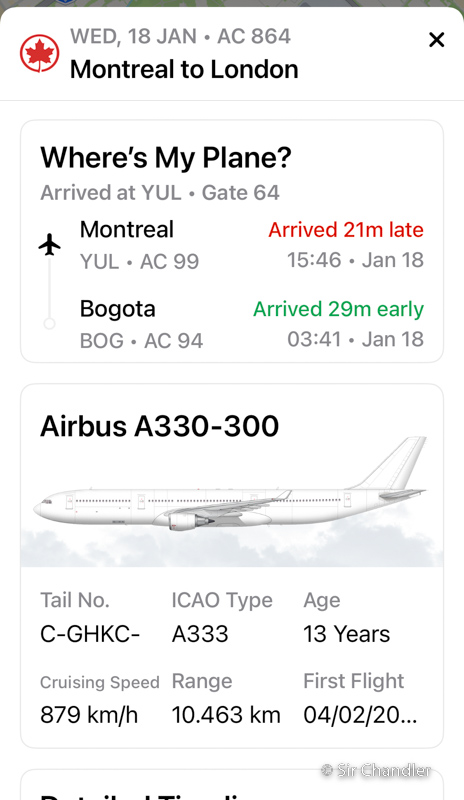
Task: Tap the airplane icon beside Montreal
Action: pyautogui.click(x=50, y=244)
